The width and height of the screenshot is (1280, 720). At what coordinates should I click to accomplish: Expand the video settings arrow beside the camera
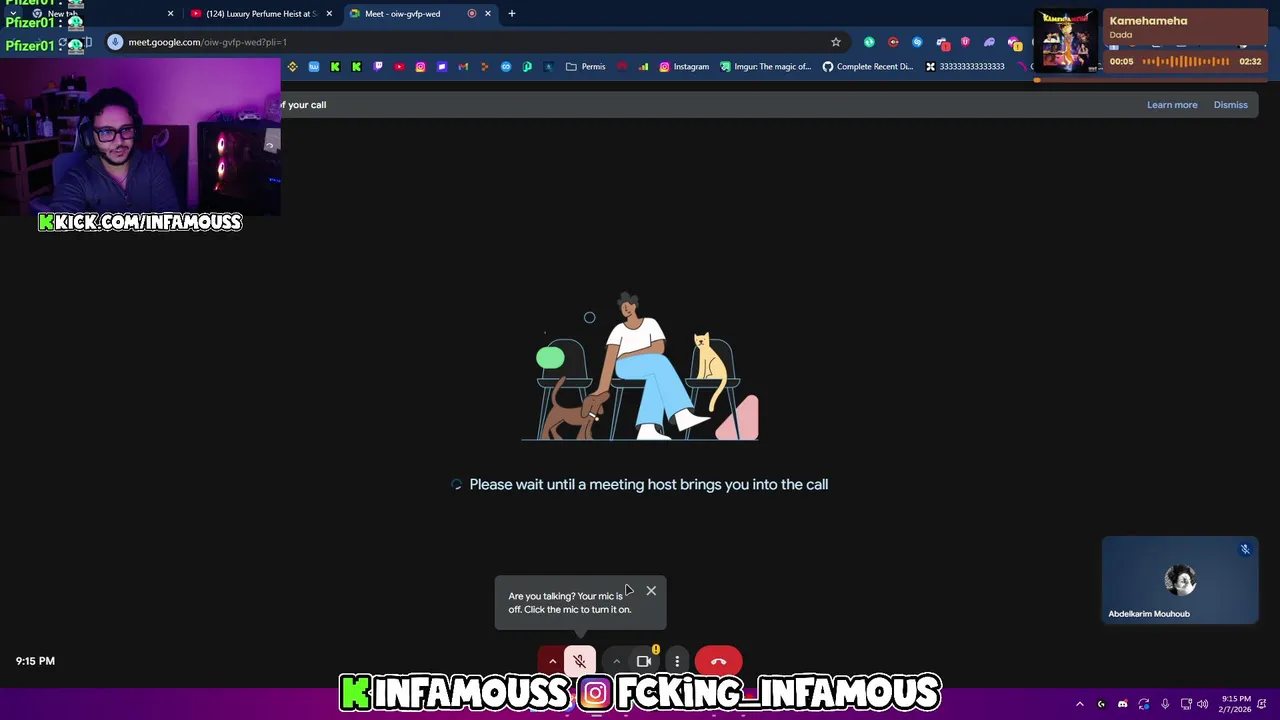pos(616,661)
